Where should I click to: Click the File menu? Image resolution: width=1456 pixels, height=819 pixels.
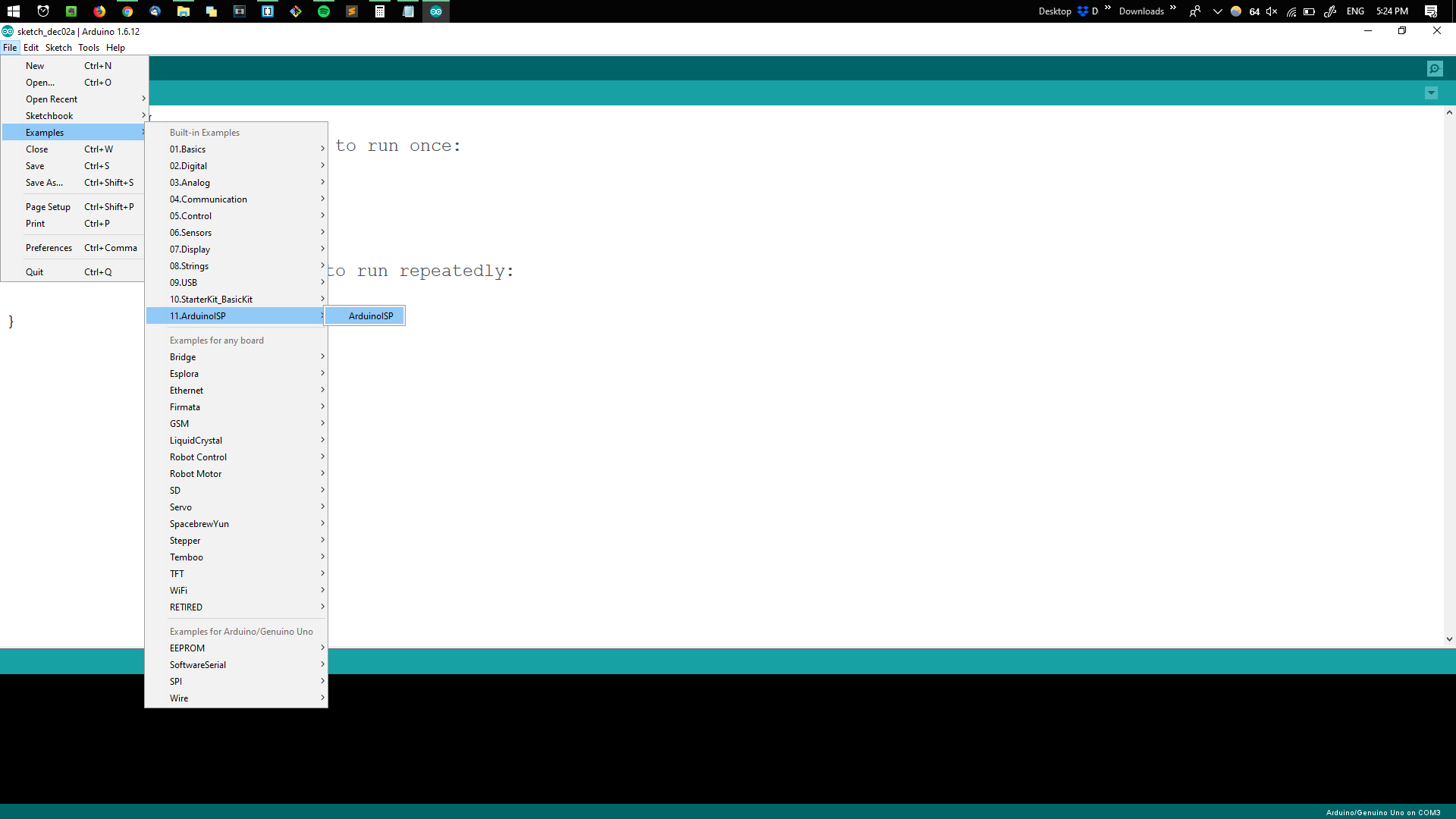(x=10, y=48)
